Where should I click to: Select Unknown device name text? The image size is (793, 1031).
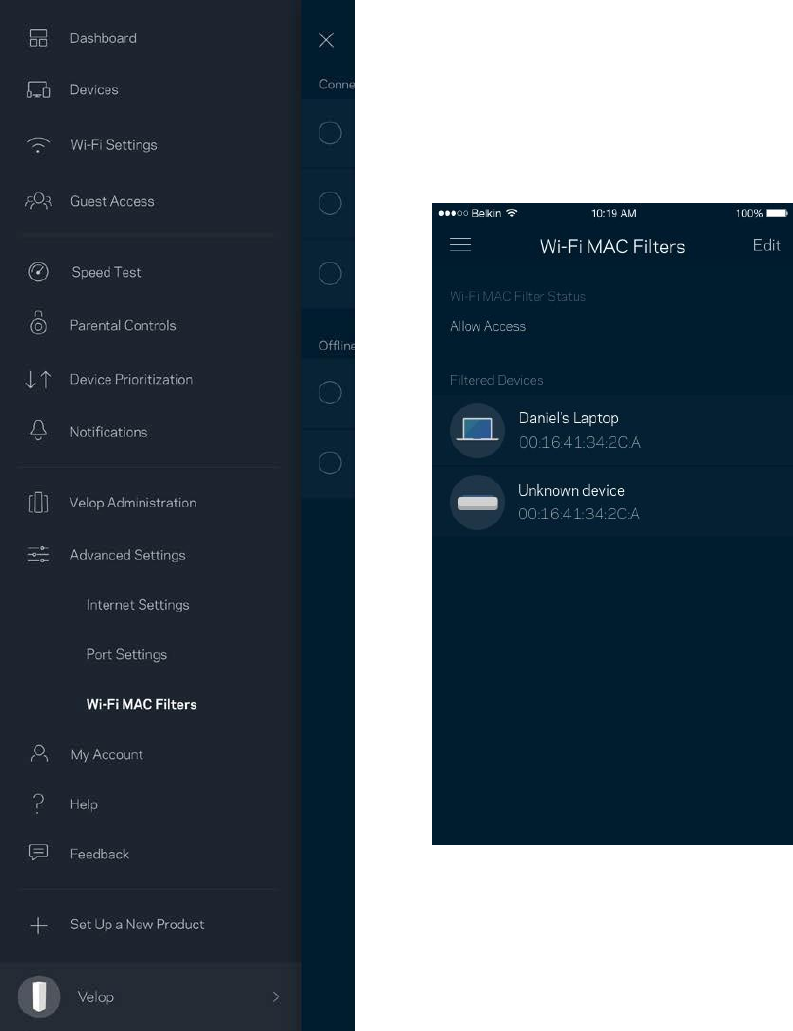click(x=571, y=491)
